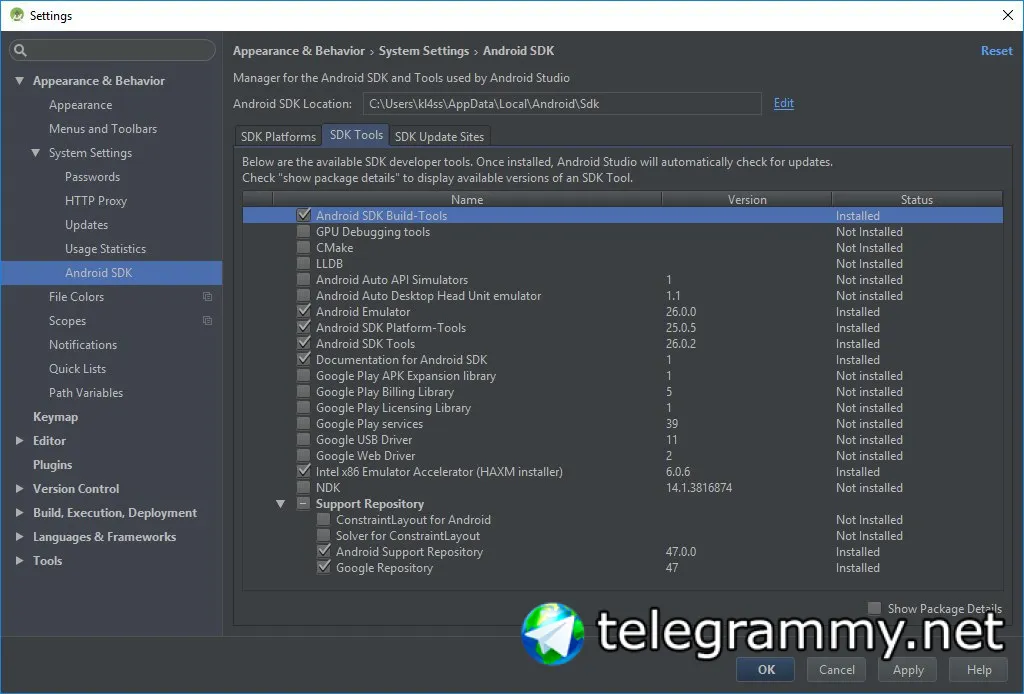The image size is (1024, 694).
Task: Open Plugins settings
Action: [x=52, y=464]
